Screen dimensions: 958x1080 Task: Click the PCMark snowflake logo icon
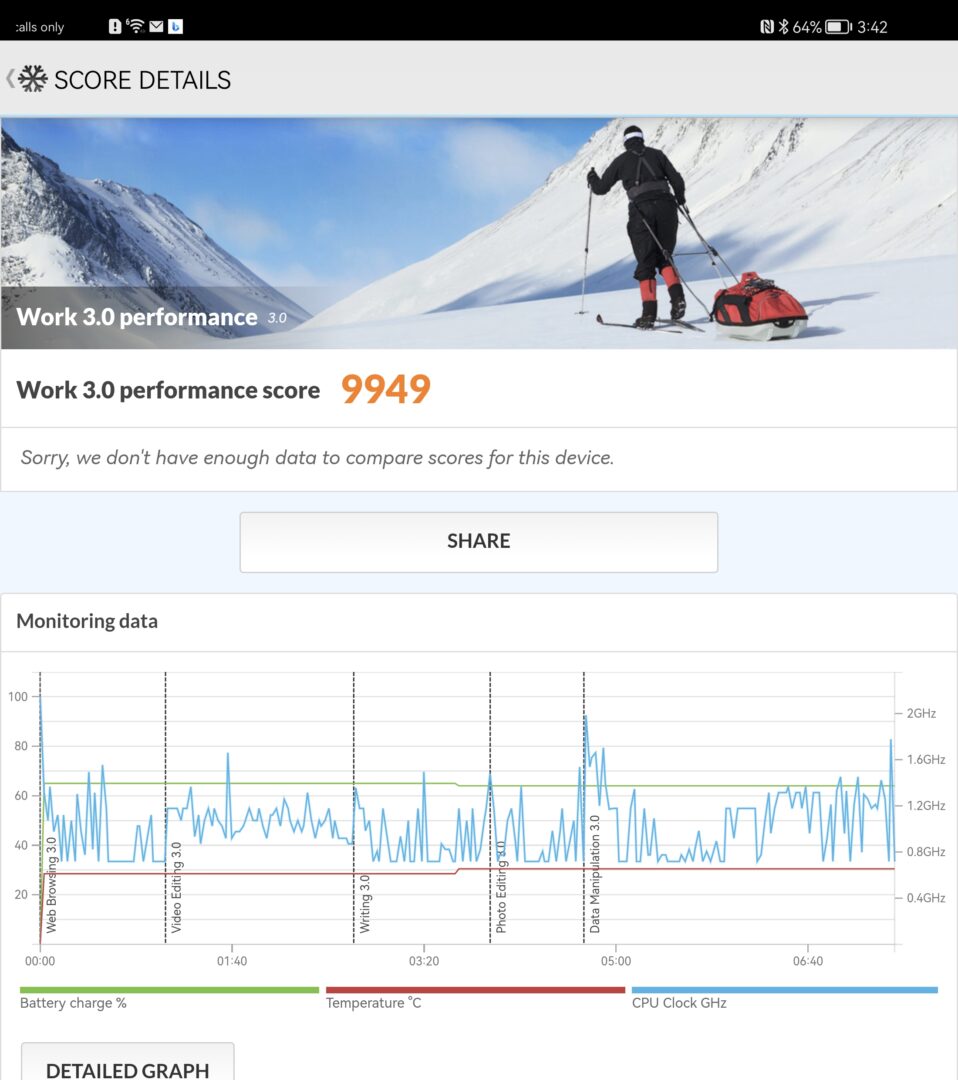tap(32, 79)
